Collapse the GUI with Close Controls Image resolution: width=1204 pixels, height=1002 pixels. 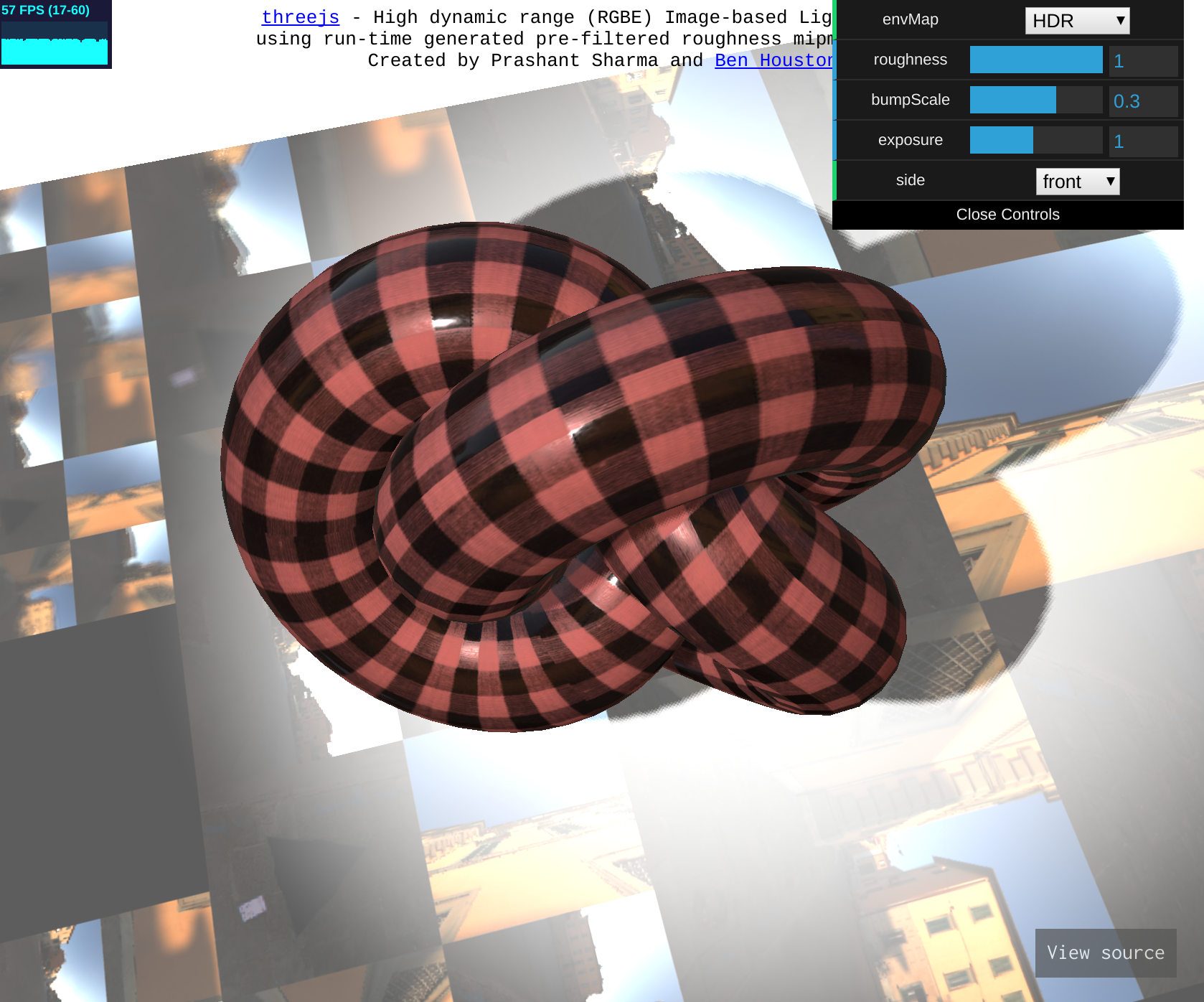1007,214
